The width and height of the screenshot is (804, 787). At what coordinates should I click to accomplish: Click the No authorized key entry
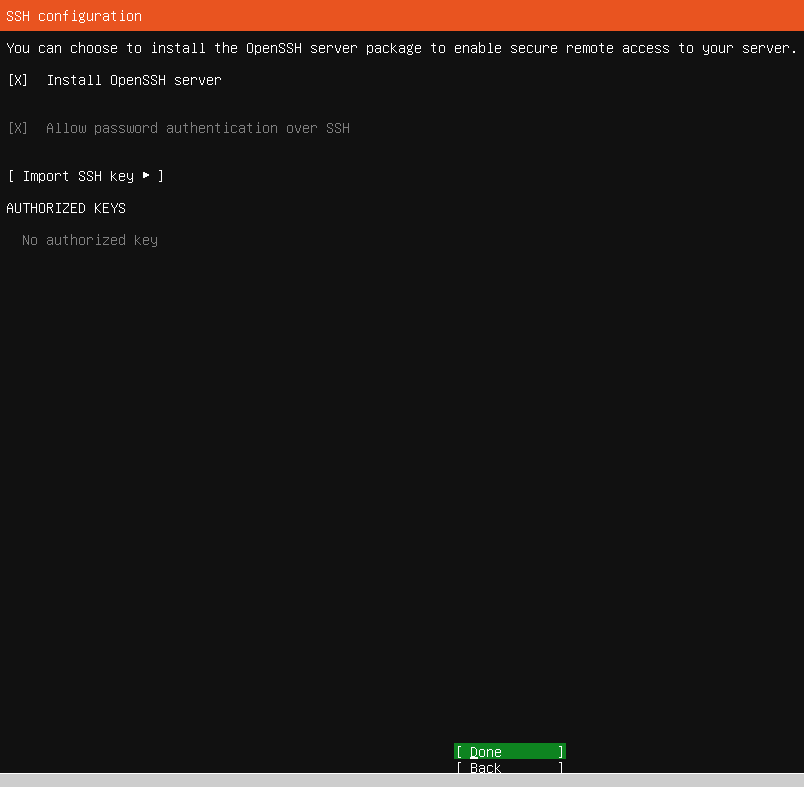[90, 240]
